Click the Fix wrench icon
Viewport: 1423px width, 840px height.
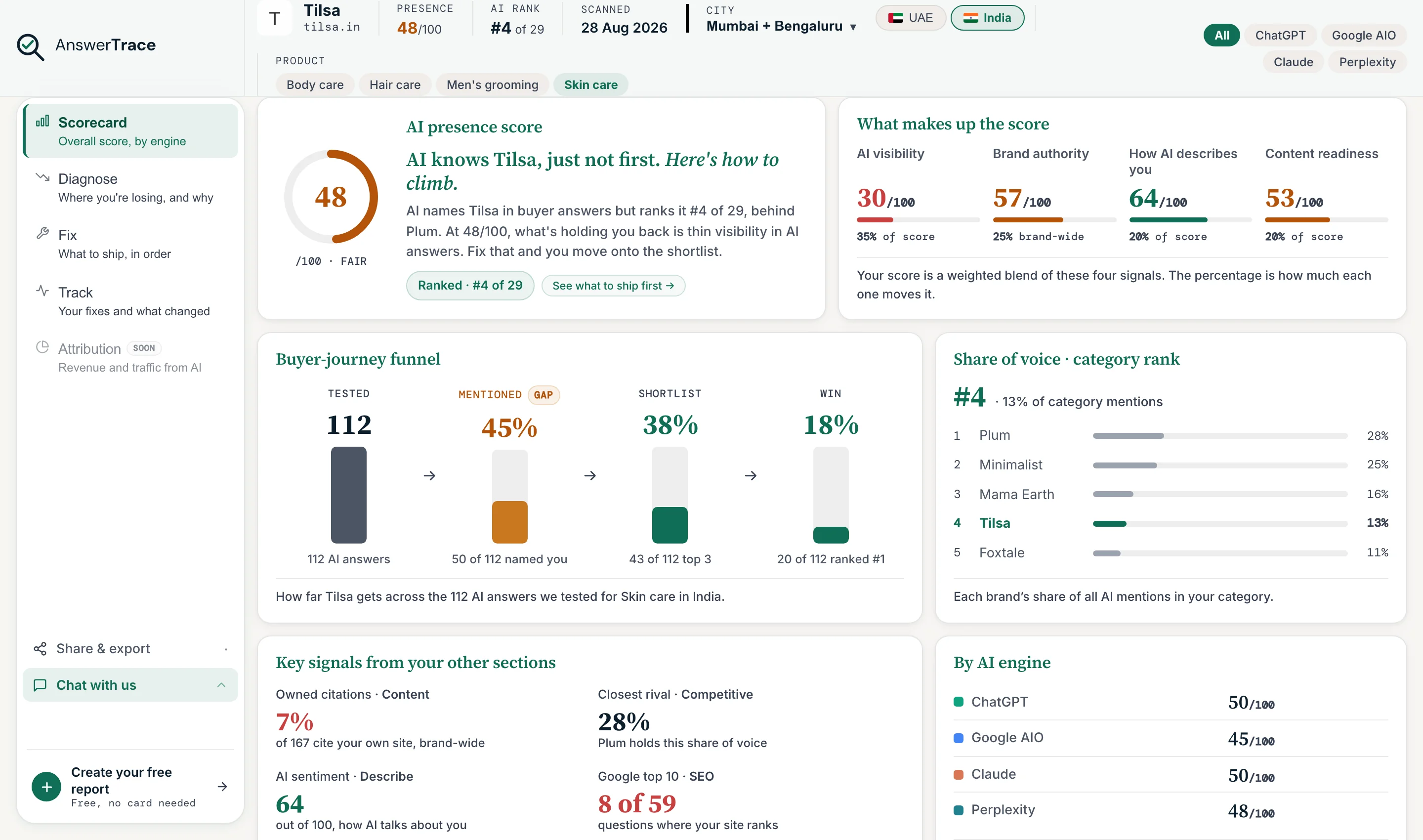tap(42, 233)
